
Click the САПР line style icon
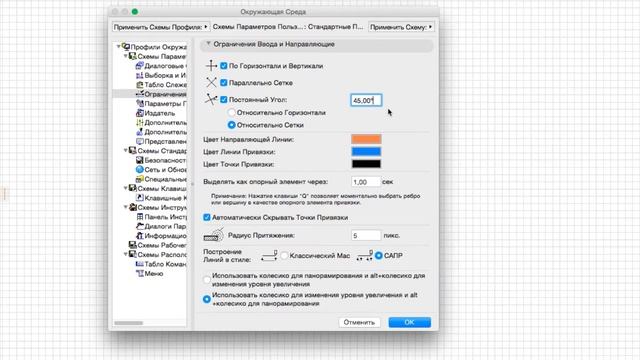pos(364,256)
